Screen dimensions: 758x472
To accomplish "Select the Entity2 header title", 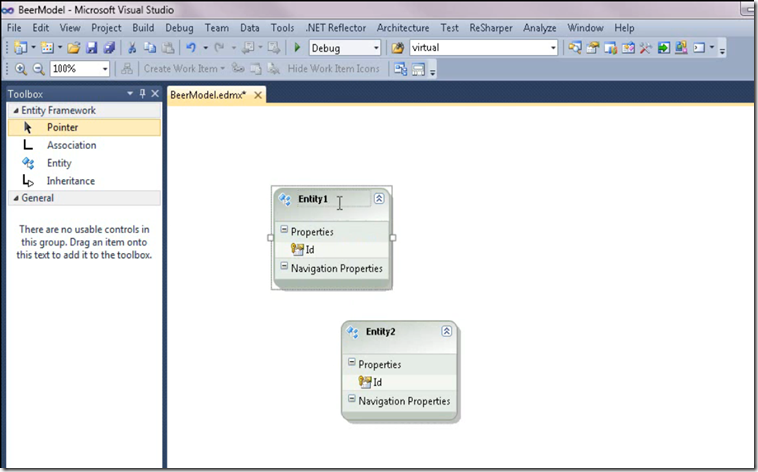I will click(x=380, y=331).
